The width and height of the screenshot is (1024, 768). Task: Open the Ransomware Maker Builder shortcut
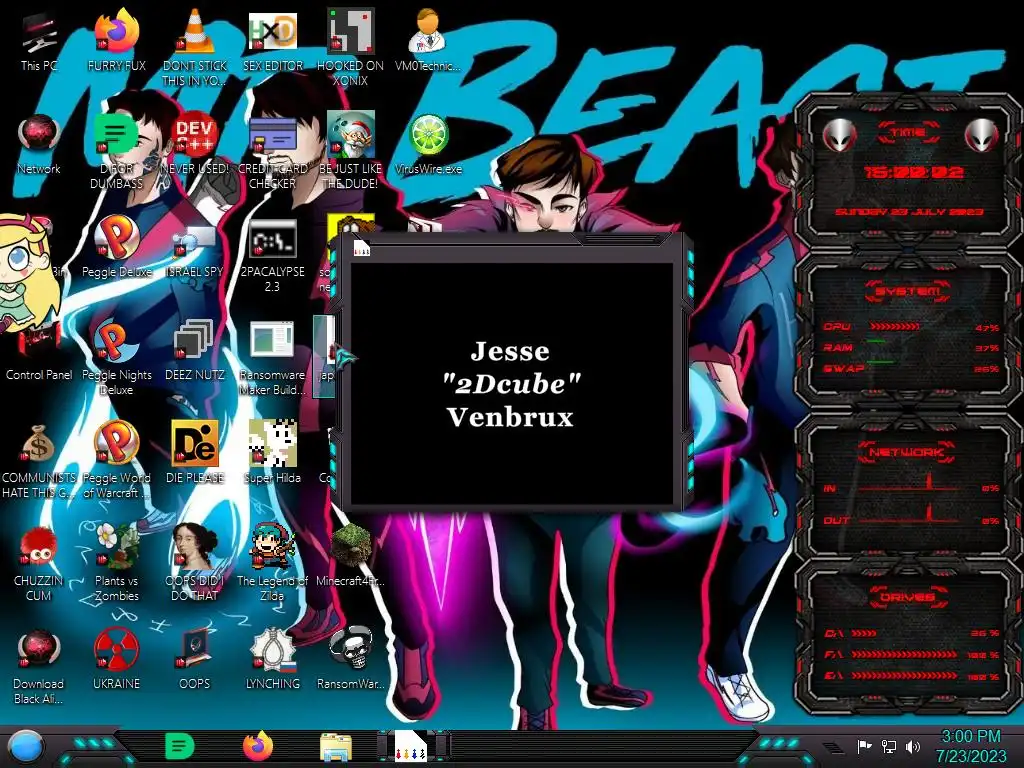tap(272, 358)
